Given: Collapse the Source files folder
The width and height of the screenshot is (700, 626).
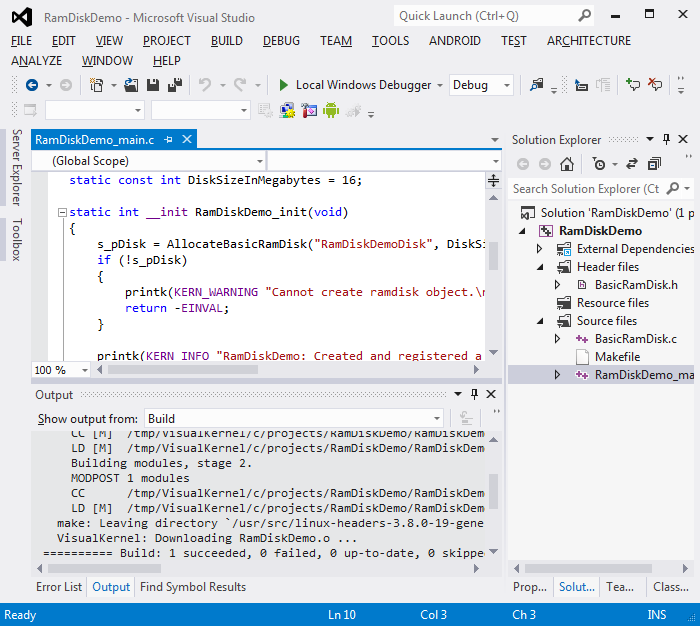Looking at the screenshot, I should pos(540,321).
